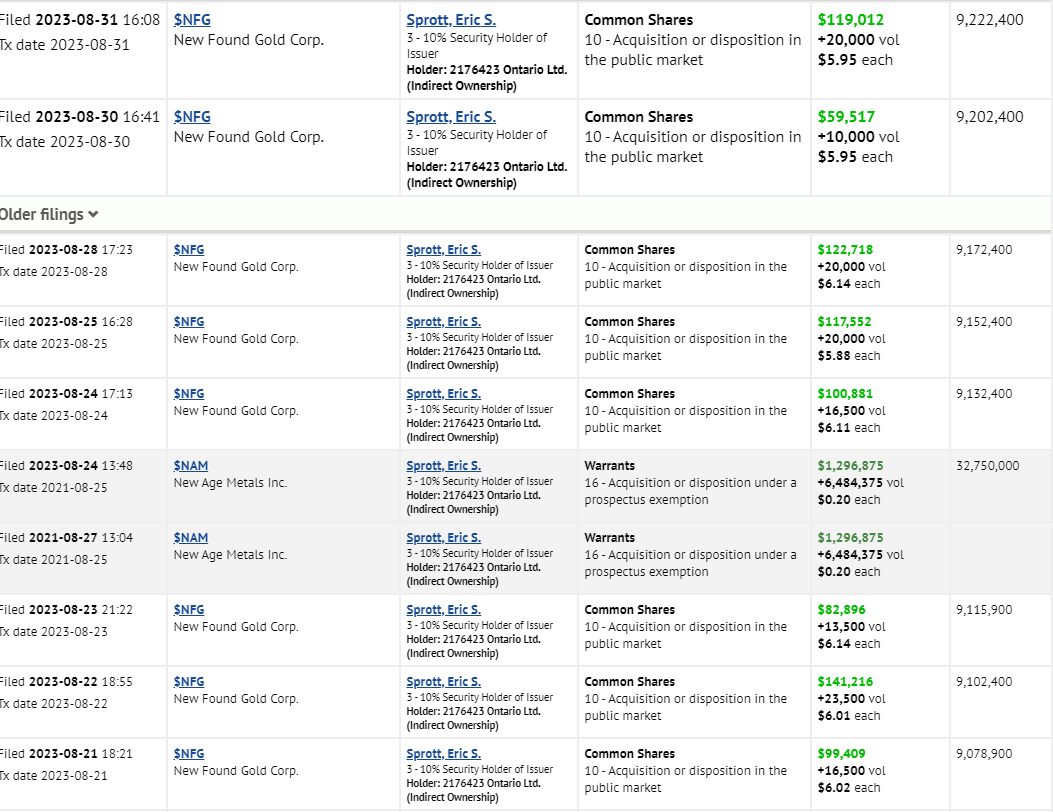
Task: Open Sprott, Eric S. link in 2023-08-23 row
Action: (444, 609)
